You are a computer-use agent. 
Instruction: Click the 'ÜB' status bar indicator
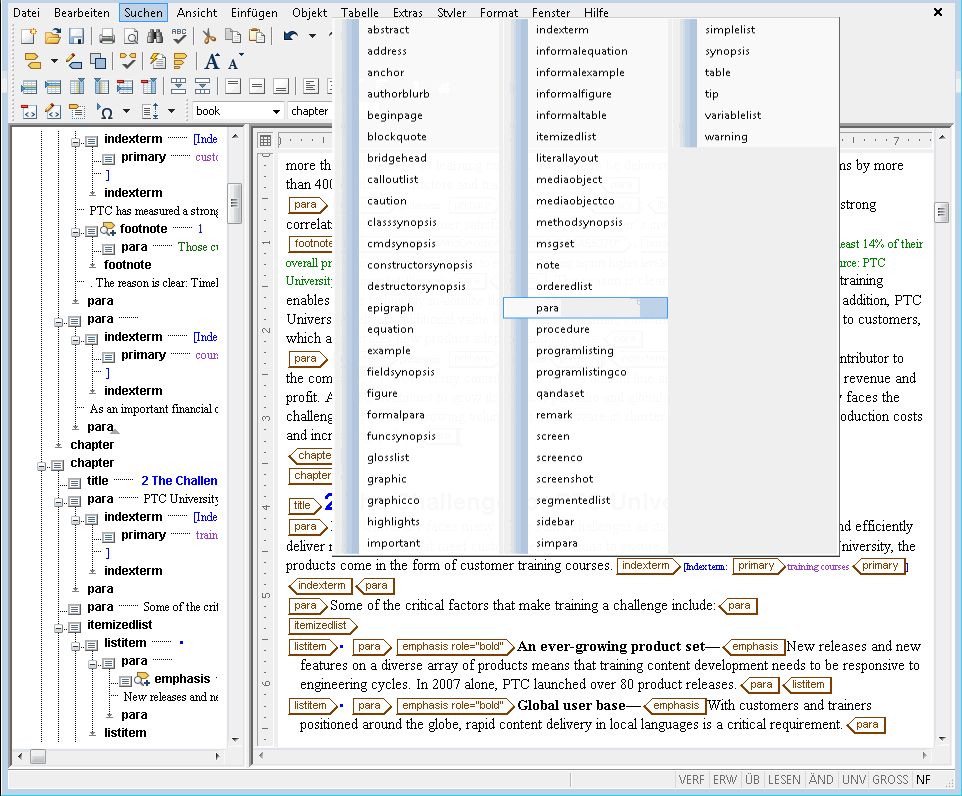(752, 779)
